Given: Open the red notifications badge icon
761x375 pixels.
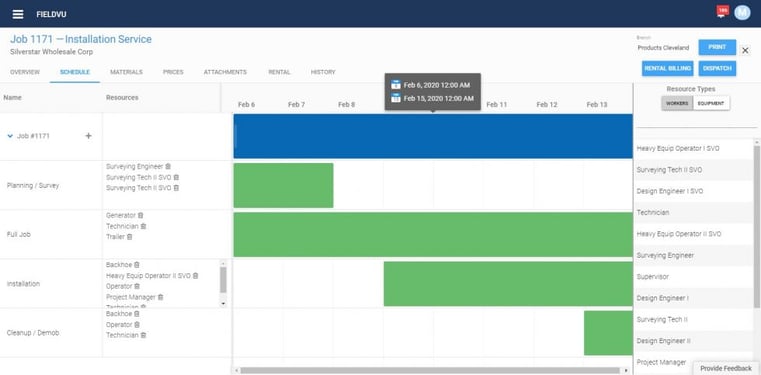Looking at the screenshot, I should [x=723, y=11].
